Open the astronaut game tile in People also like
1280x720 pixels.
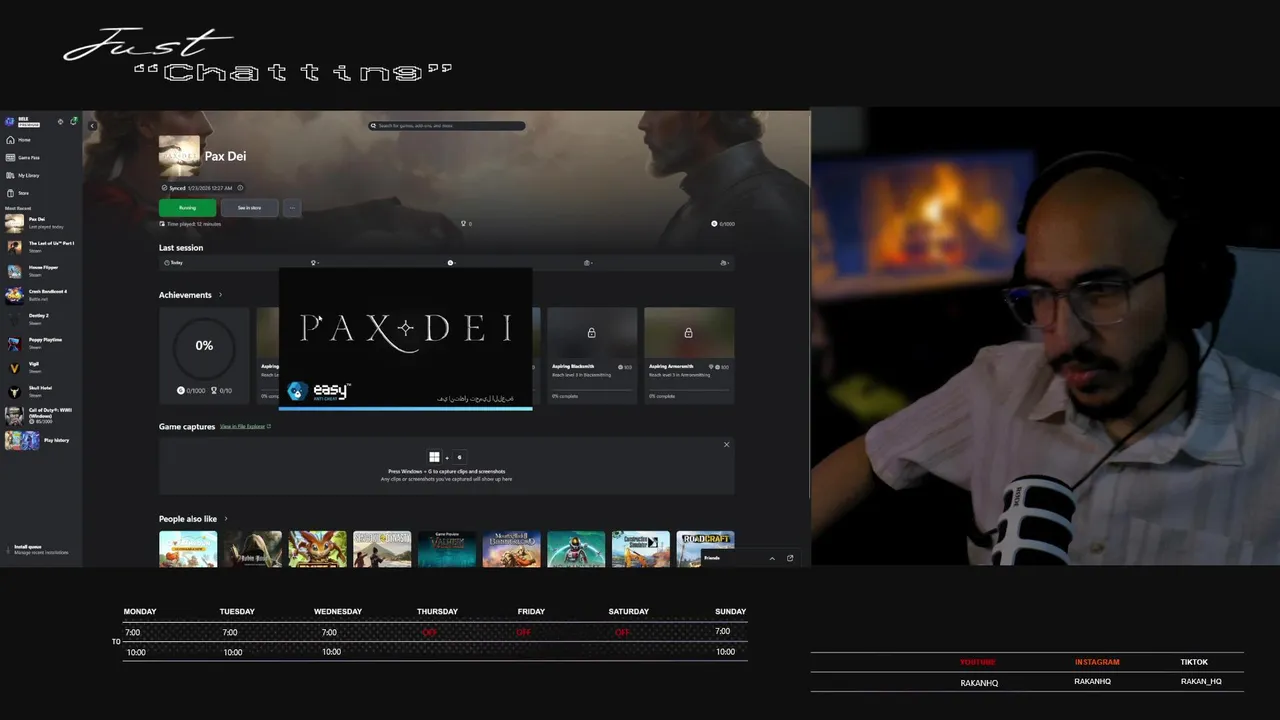click(576, 549)
